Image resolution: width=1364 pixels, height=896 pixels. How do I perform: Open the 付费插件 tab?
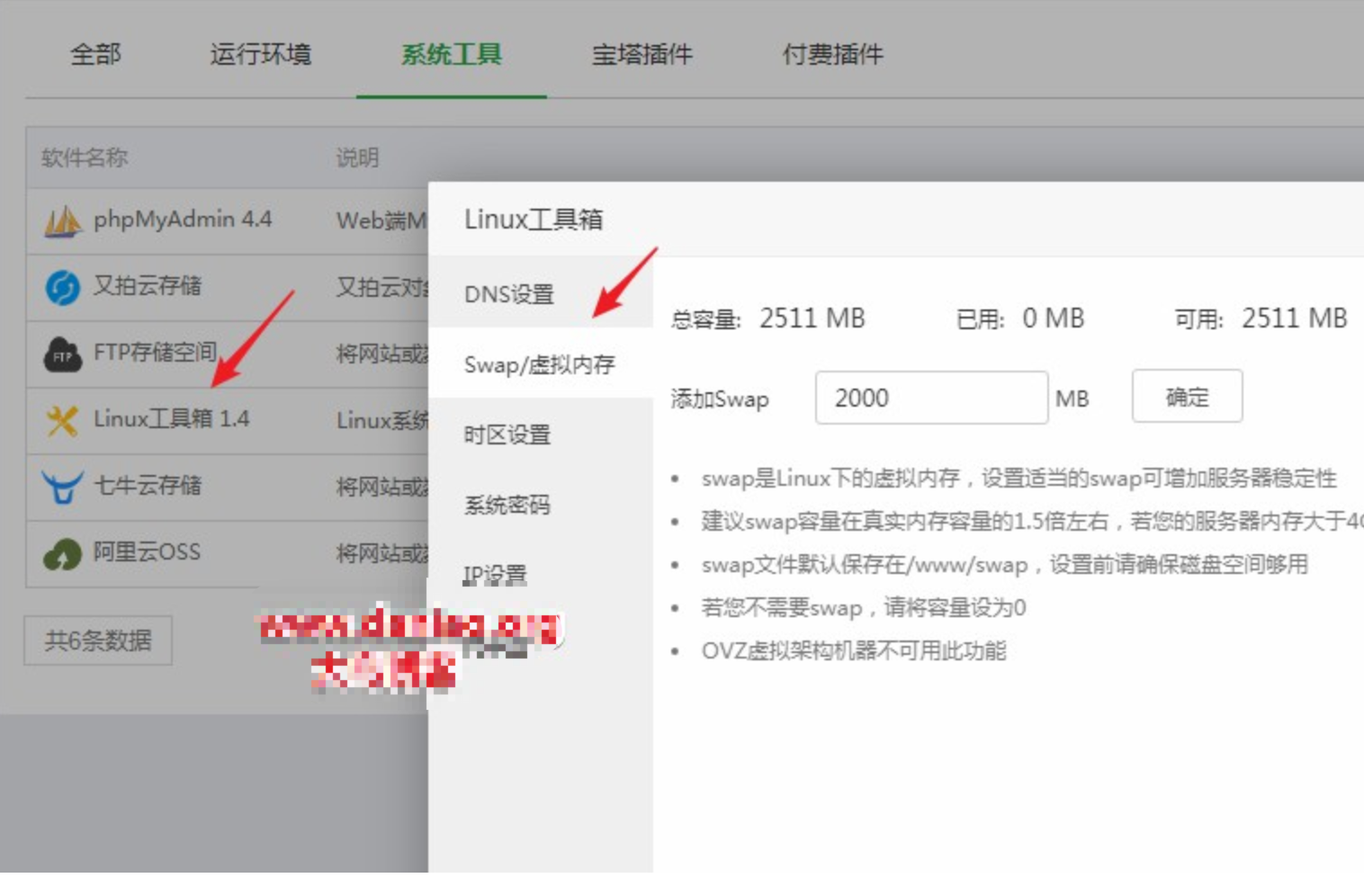(833, 54)
